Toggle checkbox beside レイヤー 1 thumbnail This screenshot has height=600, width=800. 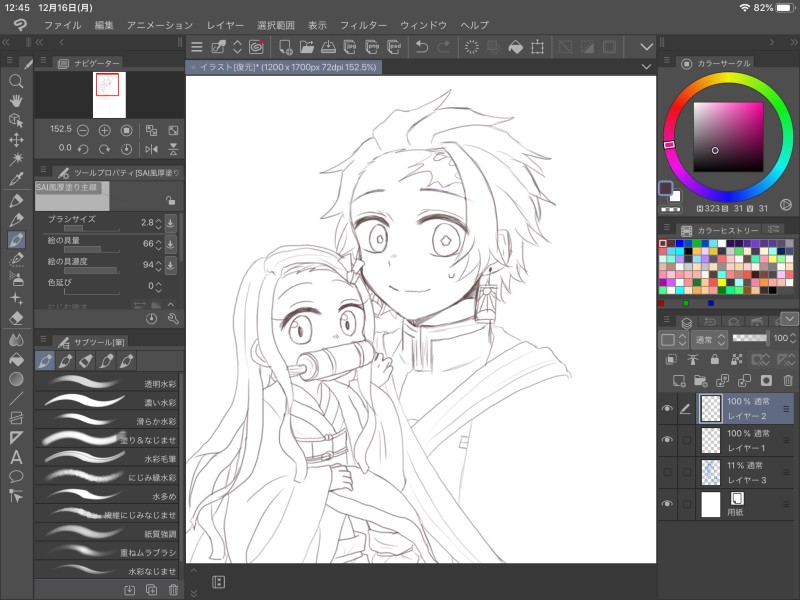[687, 440]
